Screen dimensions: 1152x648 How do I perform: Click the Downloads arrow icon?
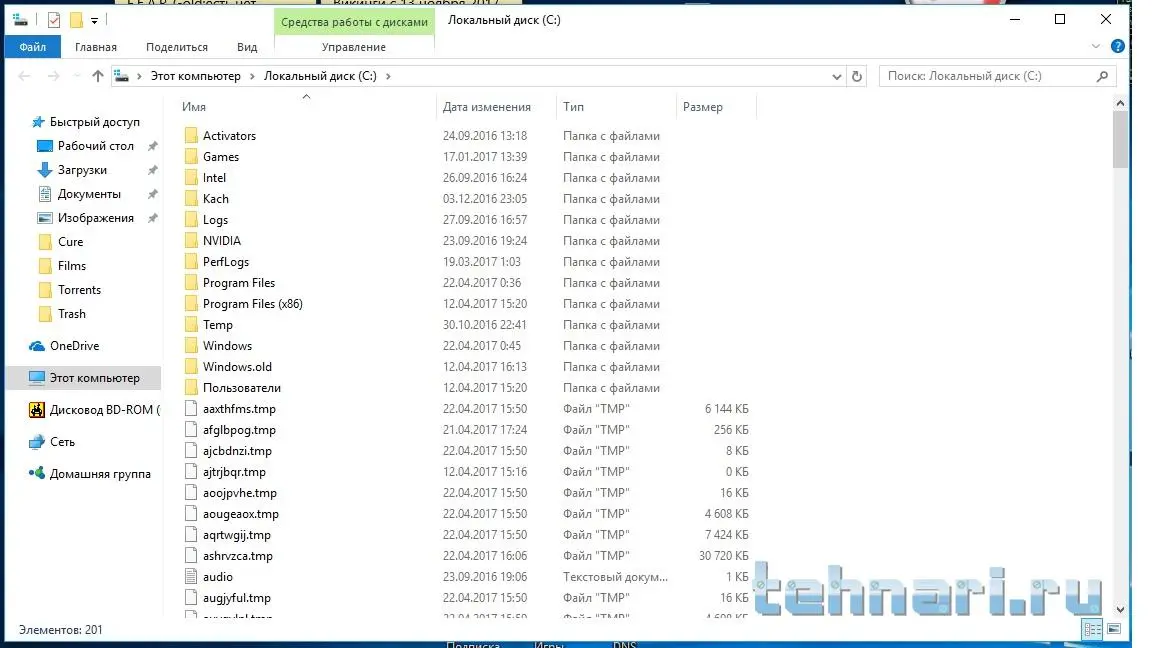click(45, 170)
